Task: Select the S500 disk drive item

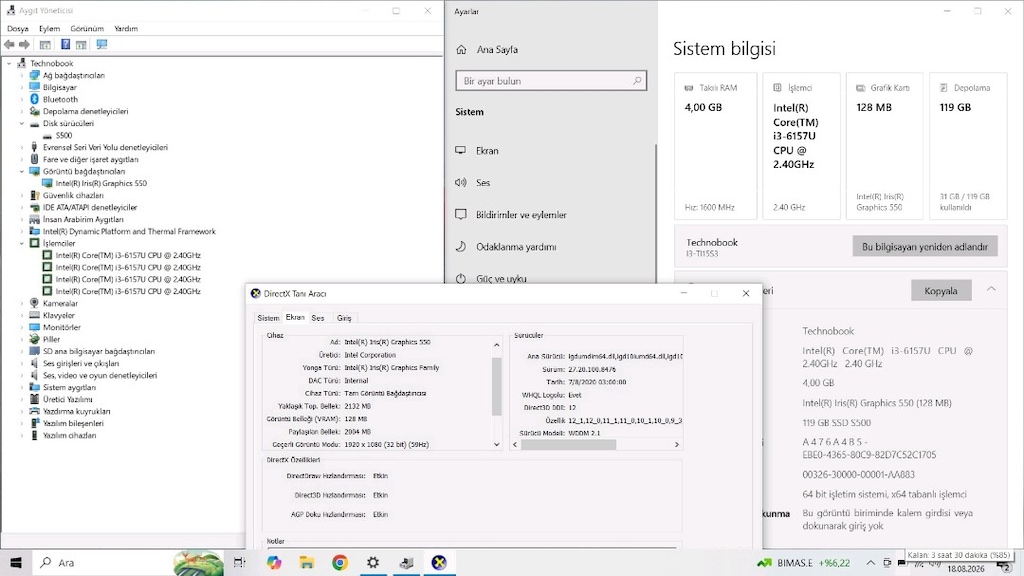Action: (x=64, y=136)
